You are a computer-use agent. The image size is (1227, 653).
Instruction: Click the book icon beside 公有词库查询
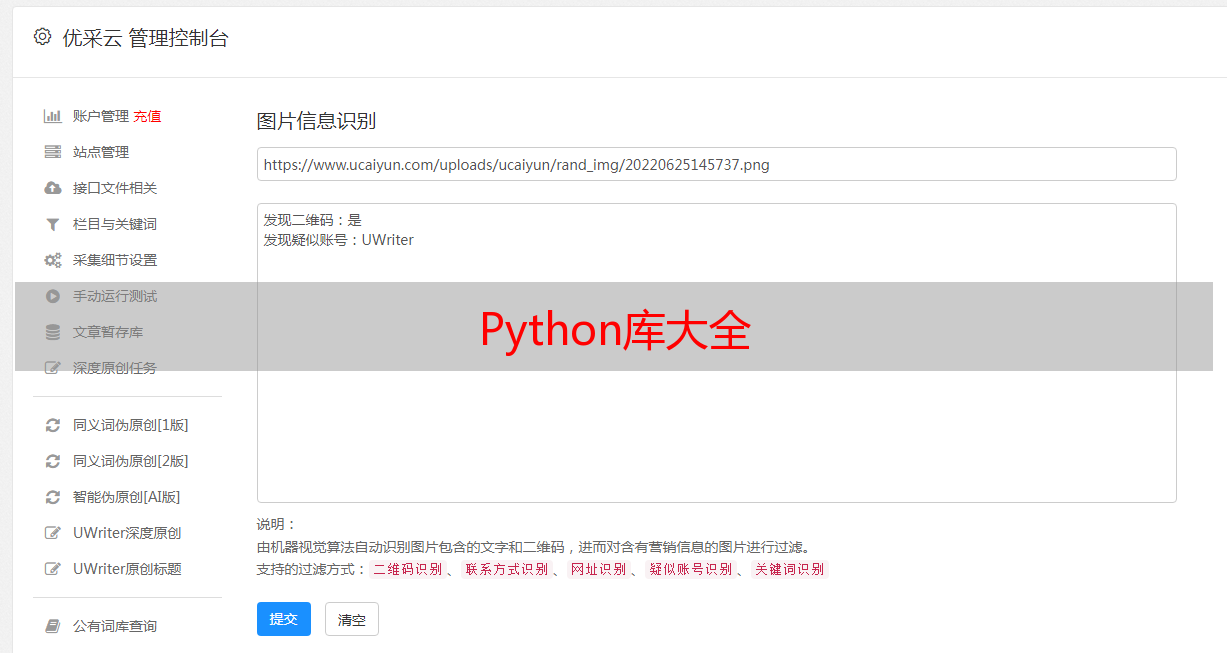(53, 626)
